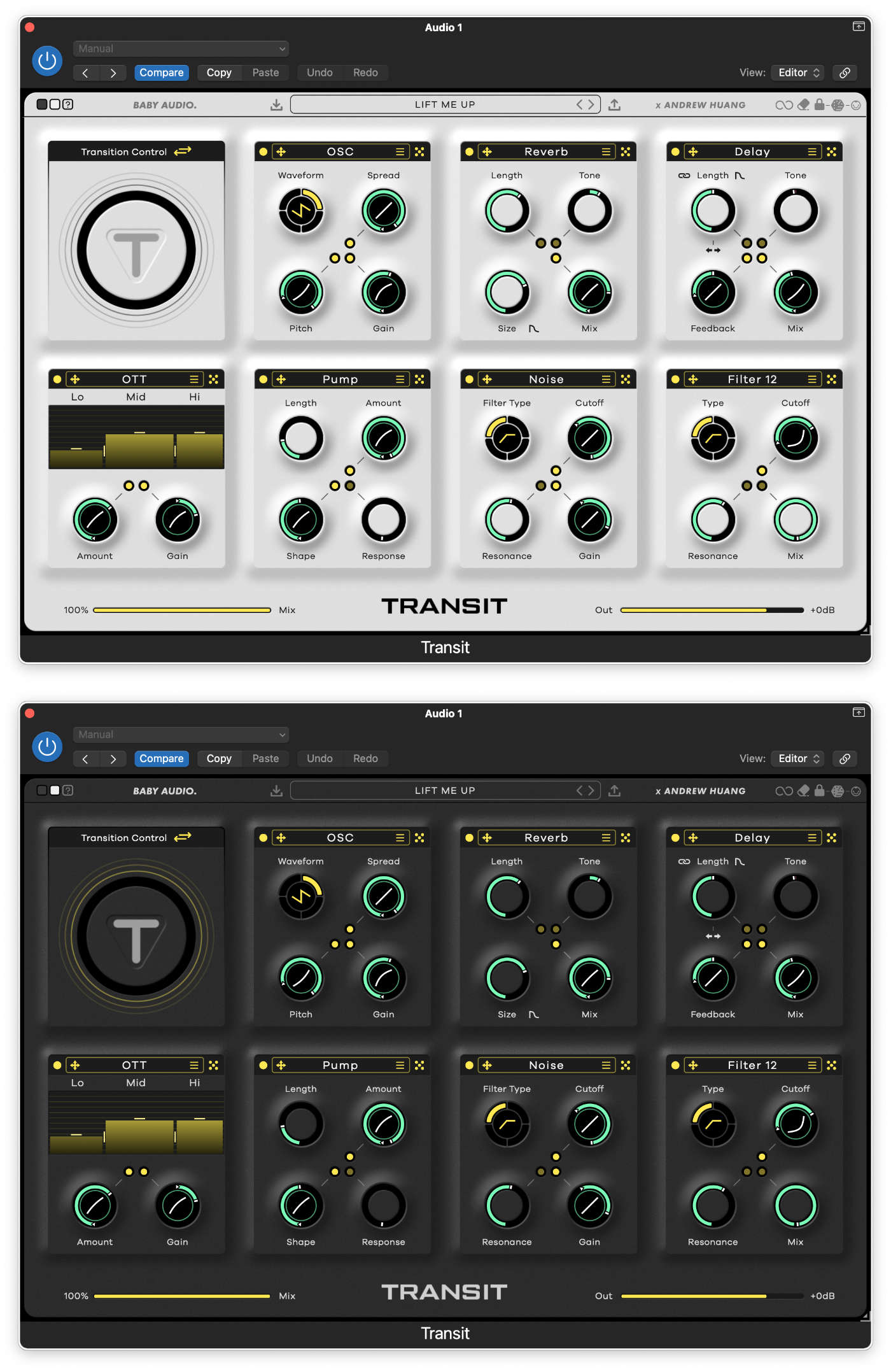Open Noise hamburger menu in dark-theme window
891x1372 pixels.
click(x=606, y=1065)
